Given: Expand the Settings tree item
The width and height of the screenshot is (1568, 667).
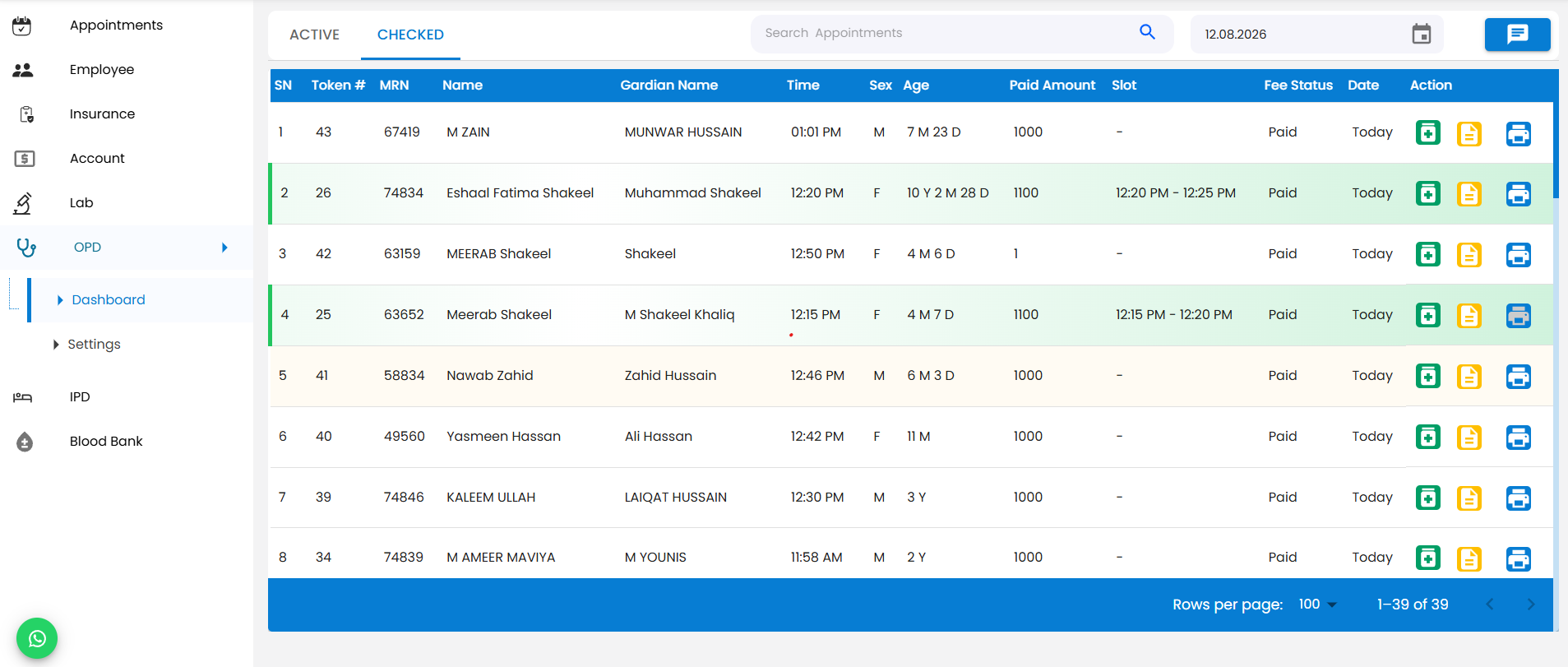Looking at the screenshot, I should [x=56, y=345].
